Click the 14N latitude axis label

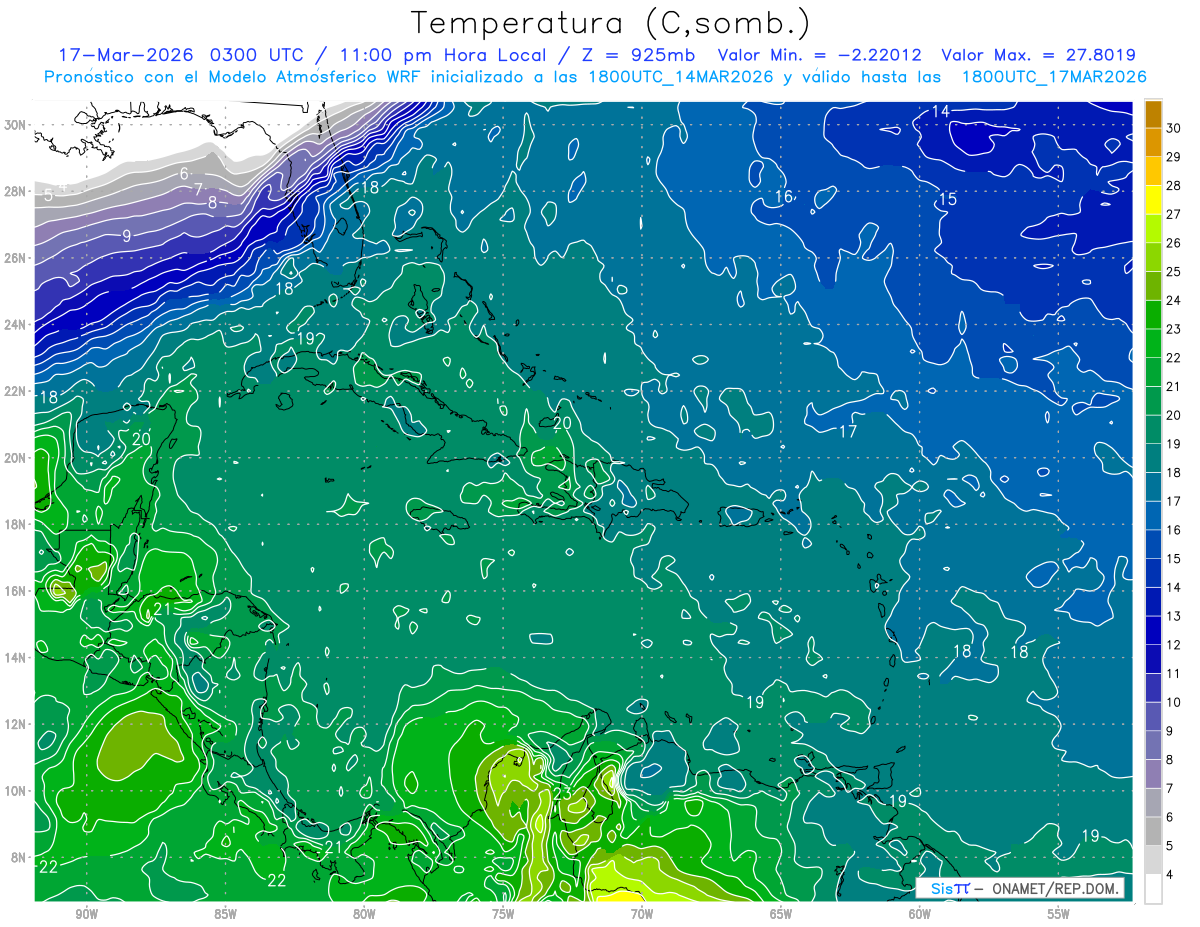pos(17,658)
